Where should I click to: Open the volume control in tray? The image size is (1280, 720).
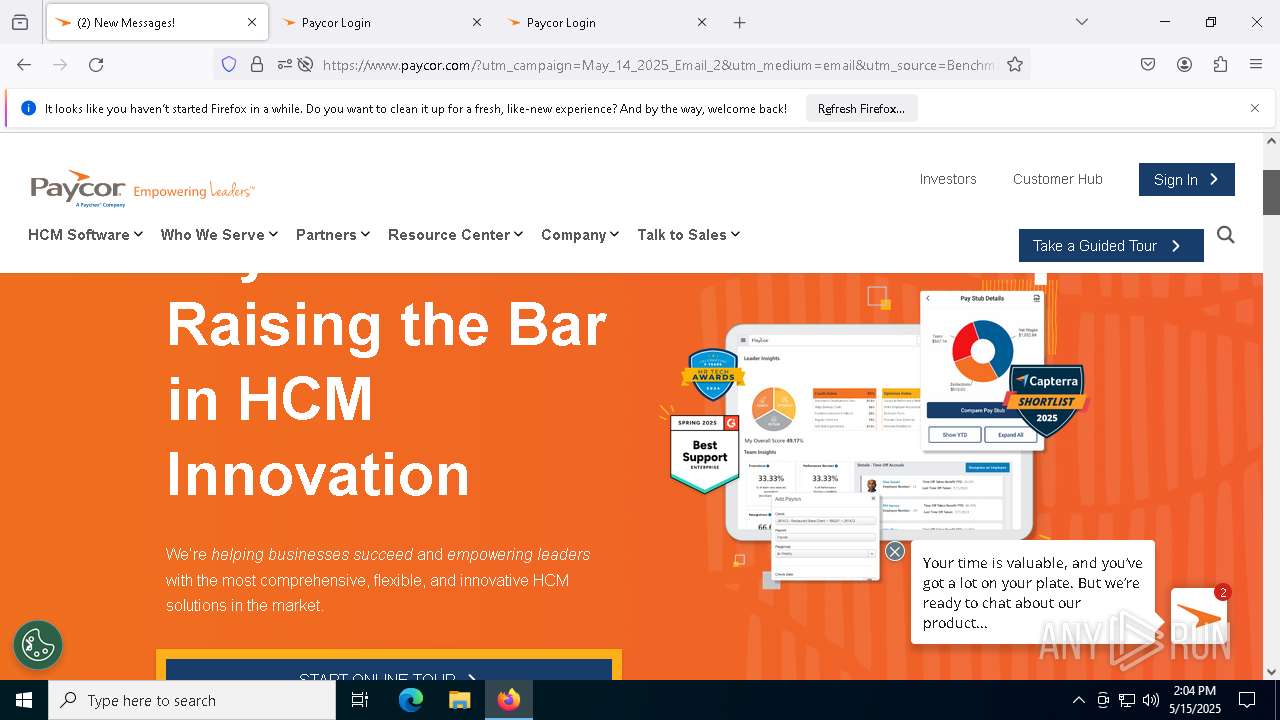[1151, 700]
